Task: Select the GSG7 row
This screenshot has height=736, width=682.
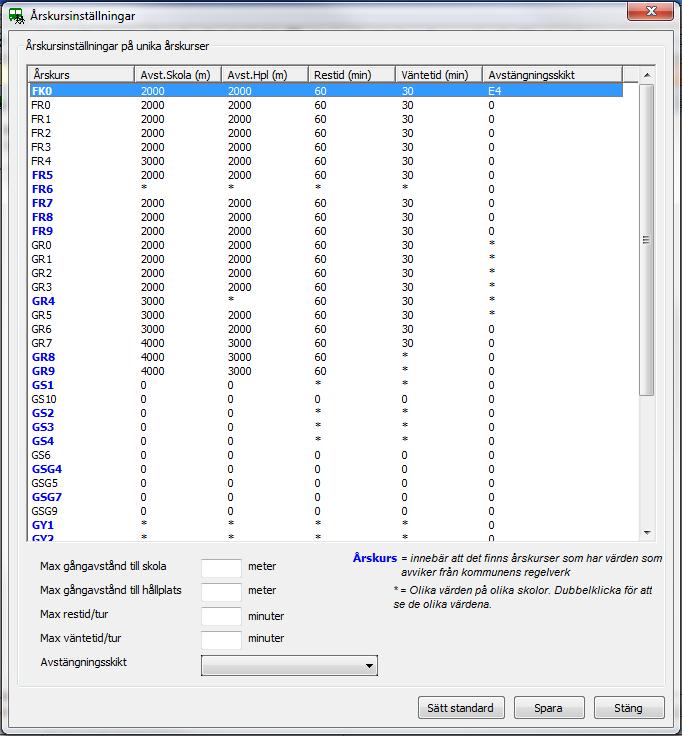Action: click(326, 497)
